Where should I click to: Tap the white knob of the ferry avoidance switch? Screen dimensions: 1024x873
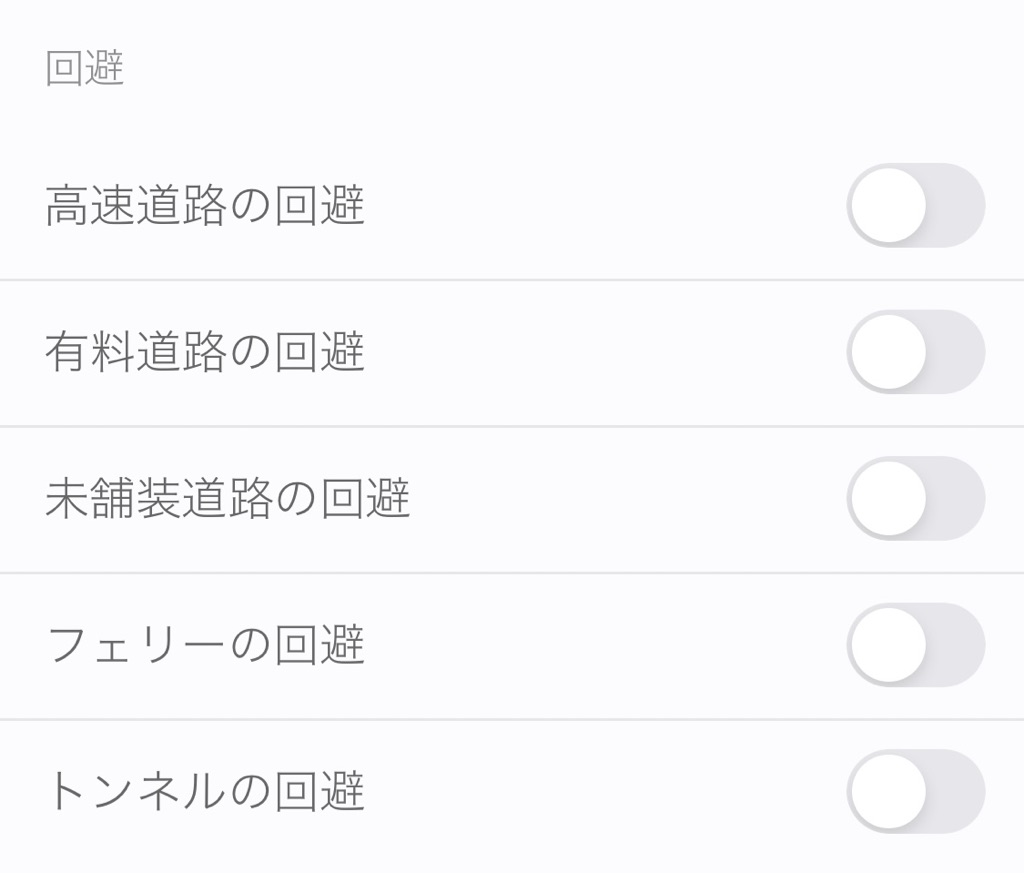tap(889, 644)
